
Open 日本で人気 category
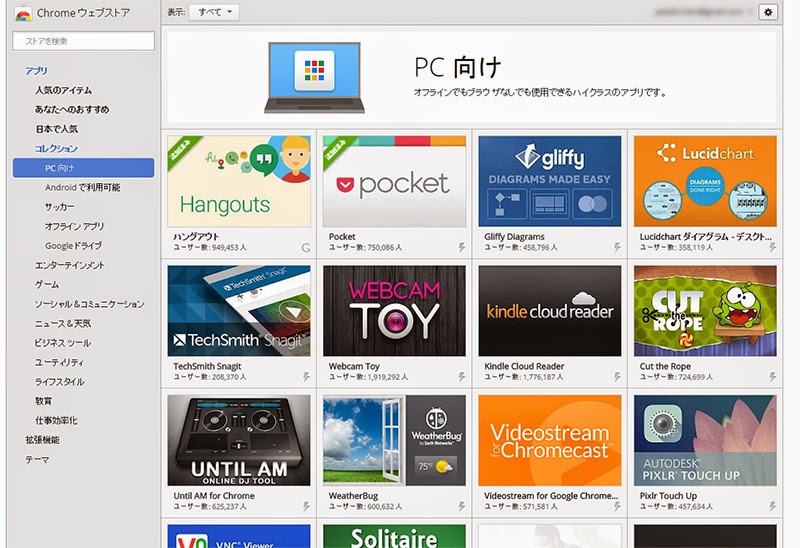(57, 129)
